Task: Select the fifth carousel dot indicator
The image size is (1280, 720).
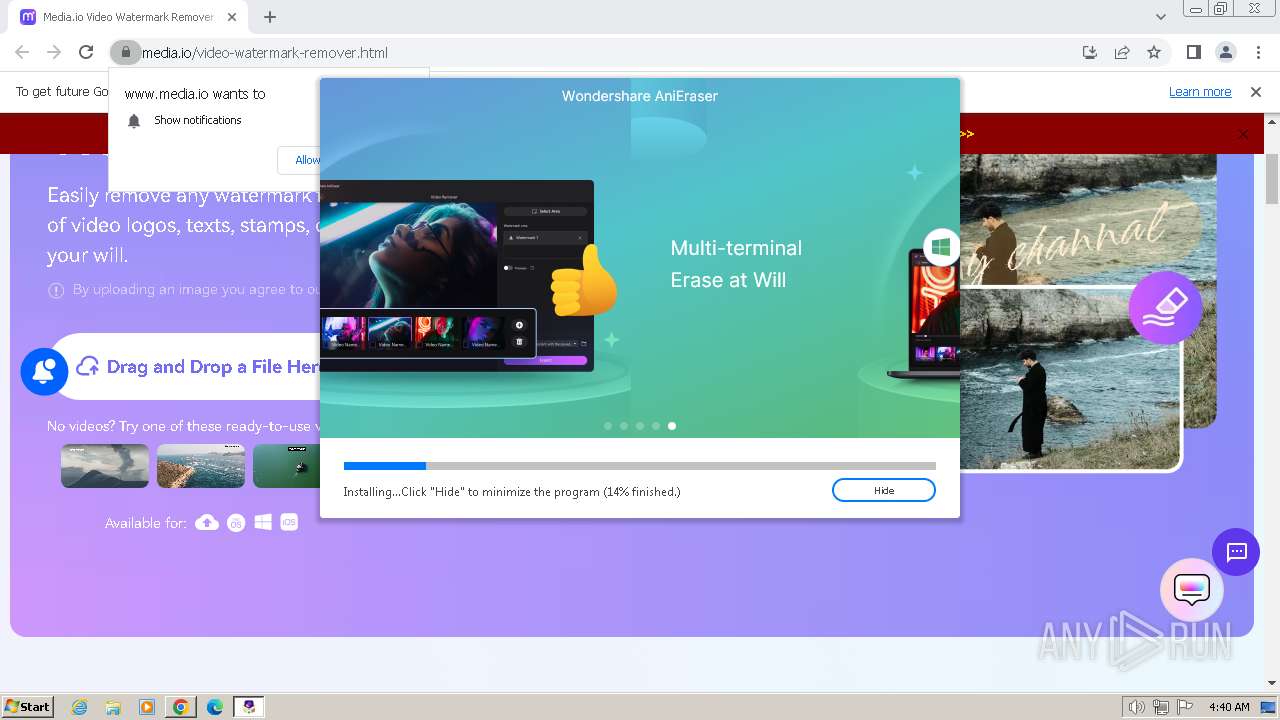Action: pyautogui.click(x=672, y=426)
